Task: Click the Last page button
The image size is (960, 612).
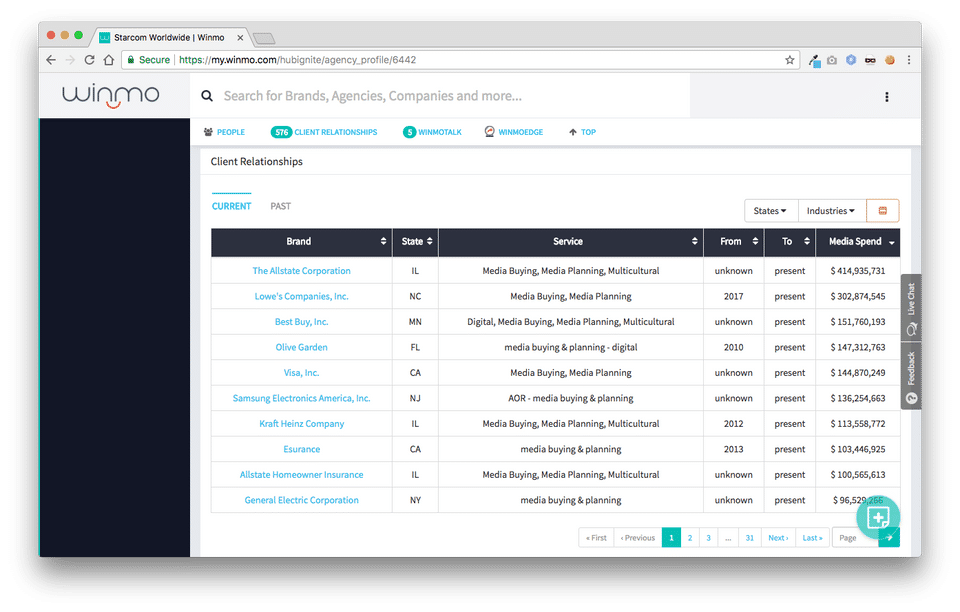Action: pos(812,537)
